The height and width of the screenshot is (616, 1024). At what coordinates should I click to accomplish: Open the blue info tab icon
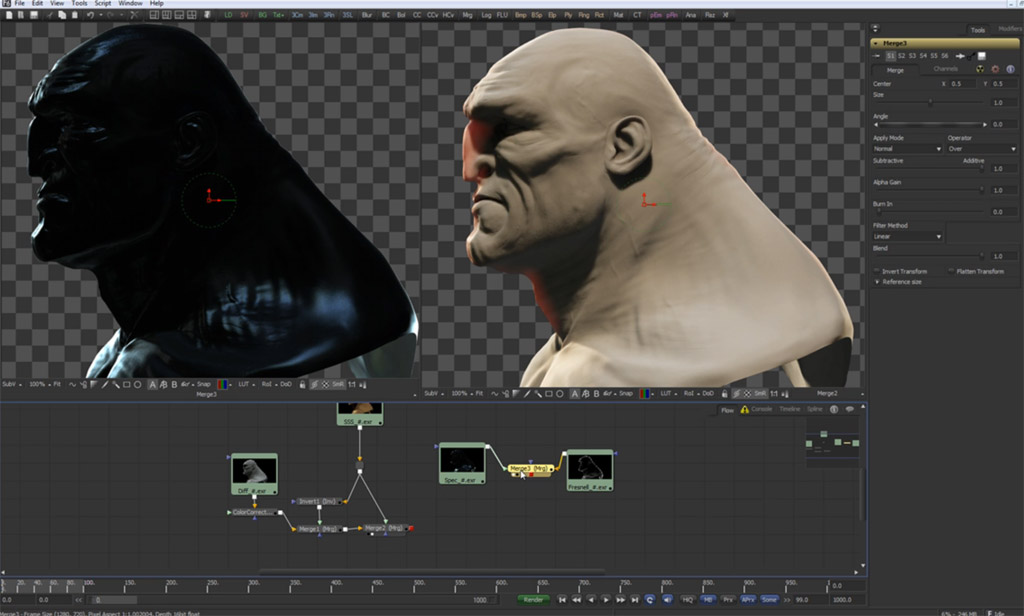(1010, 69)
